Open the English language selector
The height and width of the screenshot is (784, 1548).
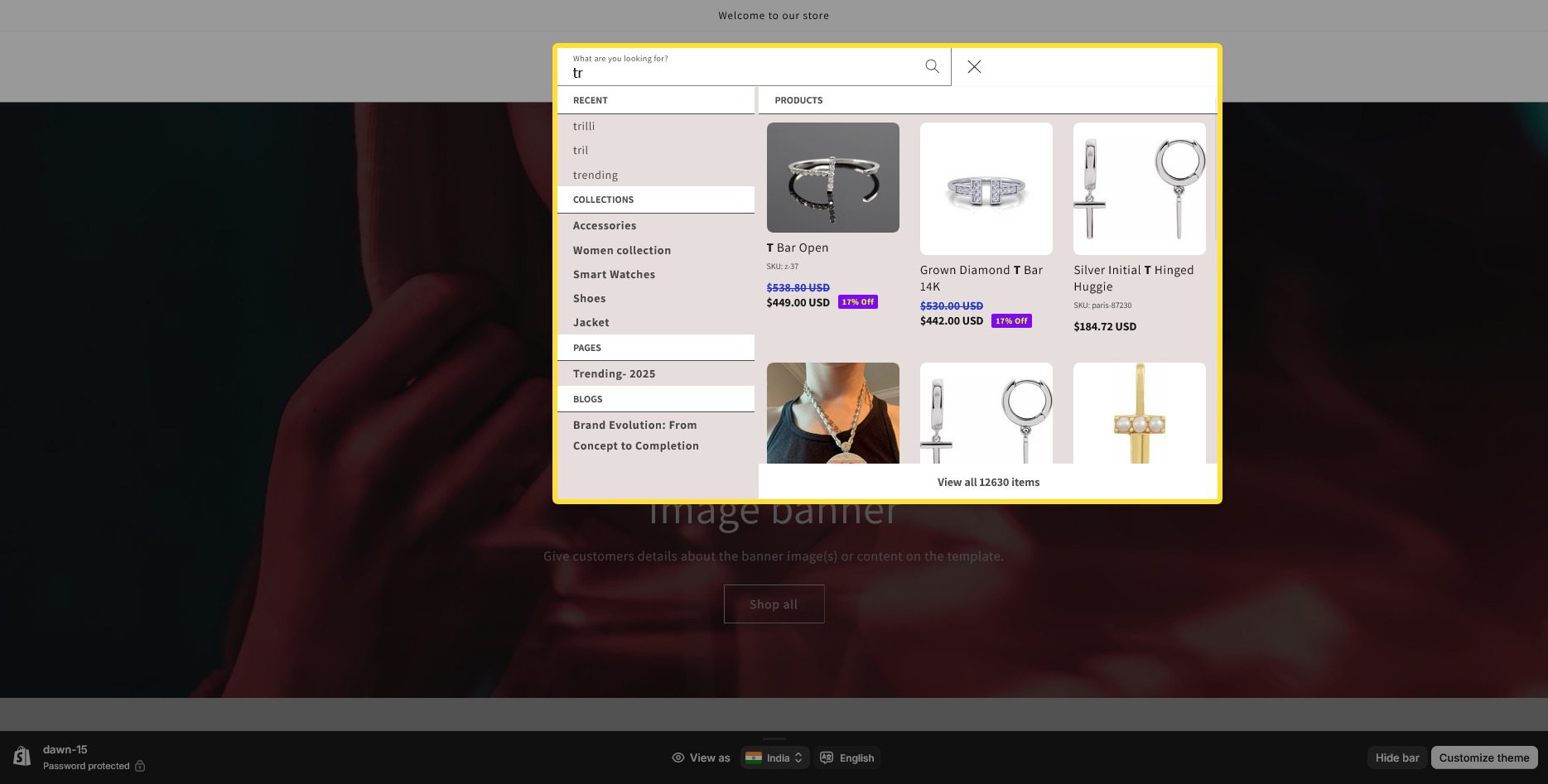tap(846, 758)
